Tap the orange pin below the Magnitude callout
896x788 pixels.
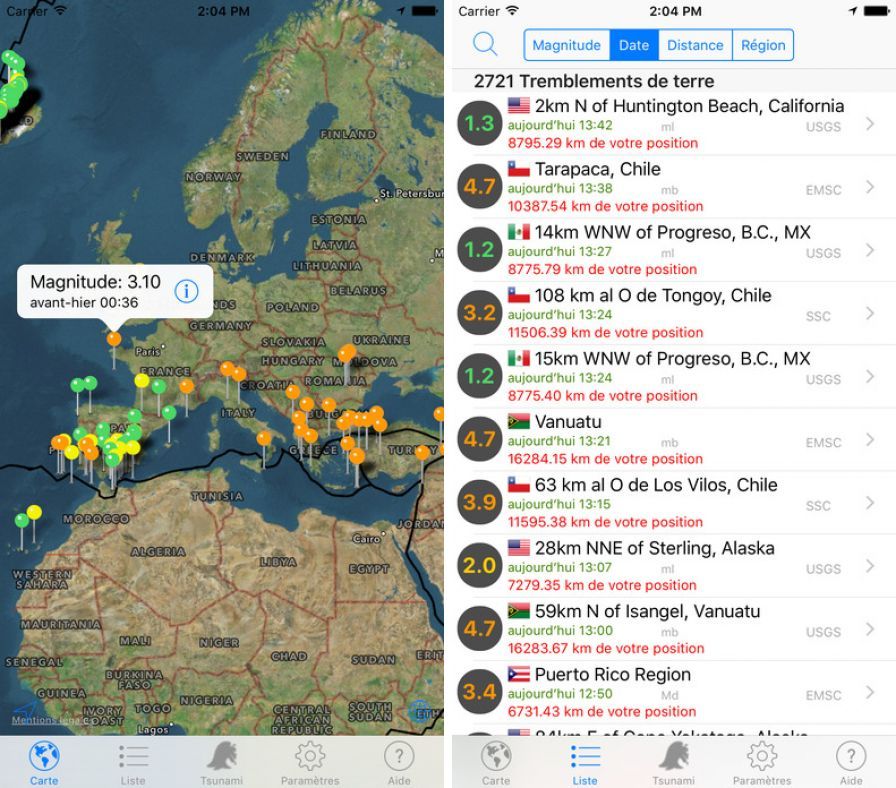pos(114,339)
